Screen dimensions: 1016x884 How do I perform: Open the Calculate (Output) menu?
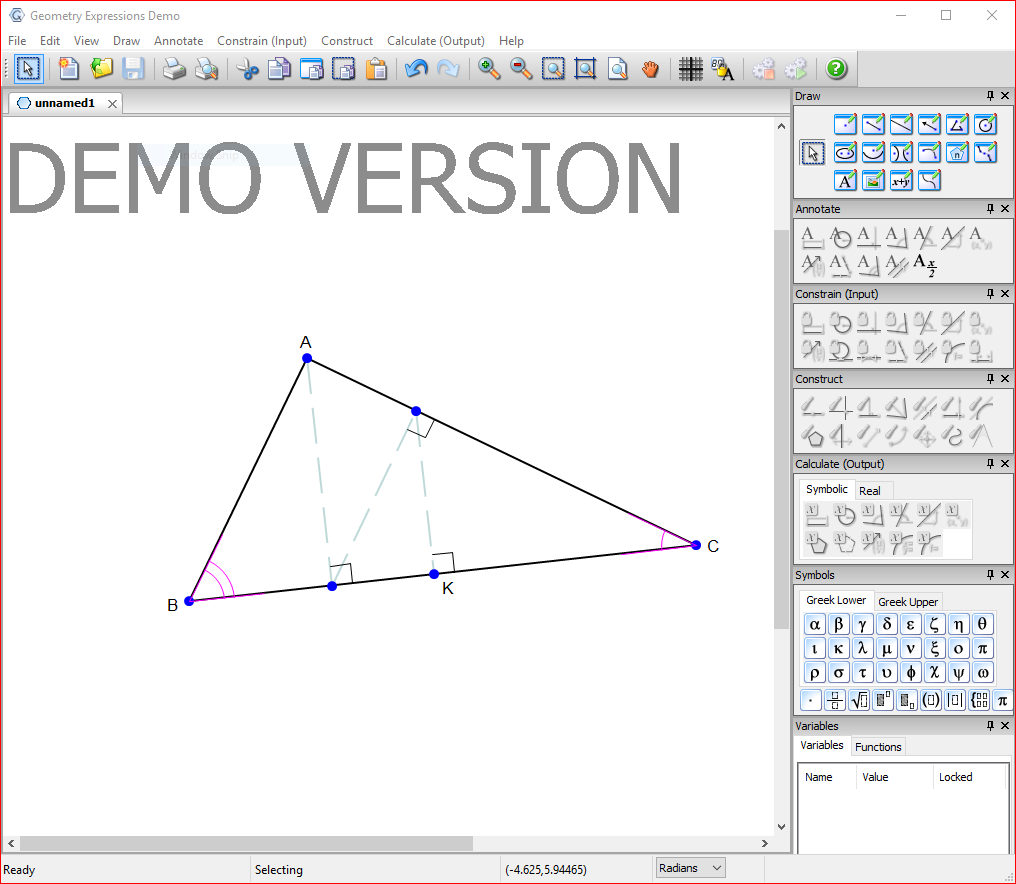436,41
